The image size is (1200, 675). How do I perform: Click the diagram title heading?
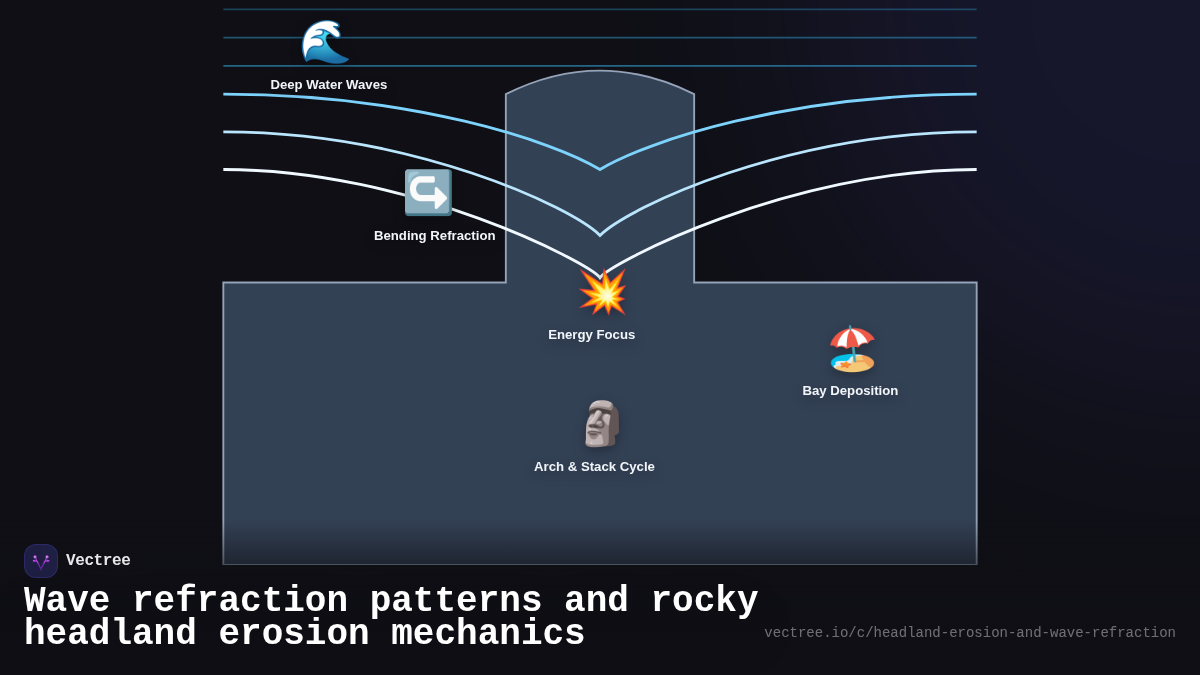click(390, 615)
